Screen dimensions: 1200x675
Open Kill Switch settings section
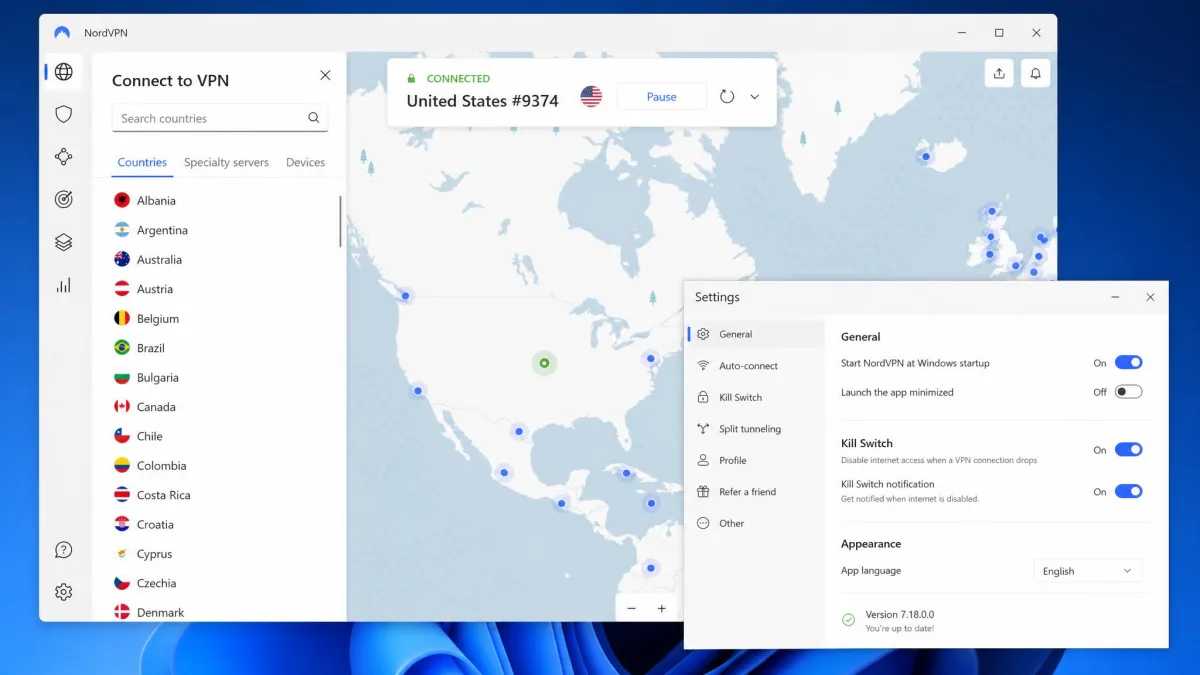756,397
